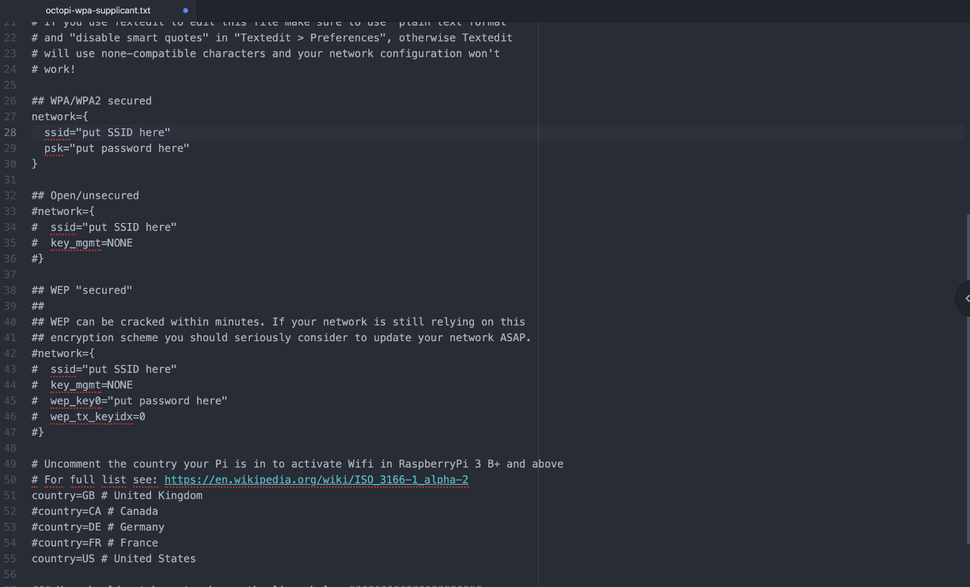This screenshot has height=587, width=970.
Task: Expand the right dock chevron handle
Action: pyautogui.click(x=964, y=298)
